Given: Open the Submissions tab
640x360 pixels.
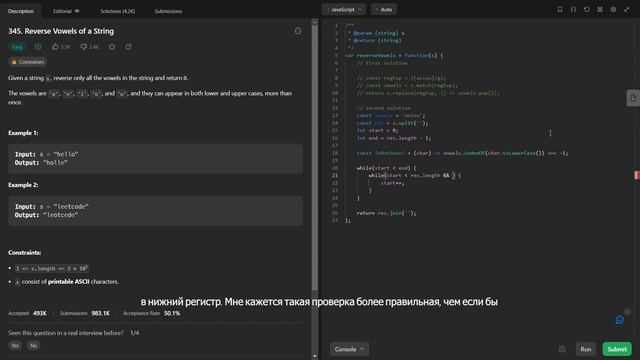Looking at the screenshot, I should pyautogui.click(x=168, y=11).
